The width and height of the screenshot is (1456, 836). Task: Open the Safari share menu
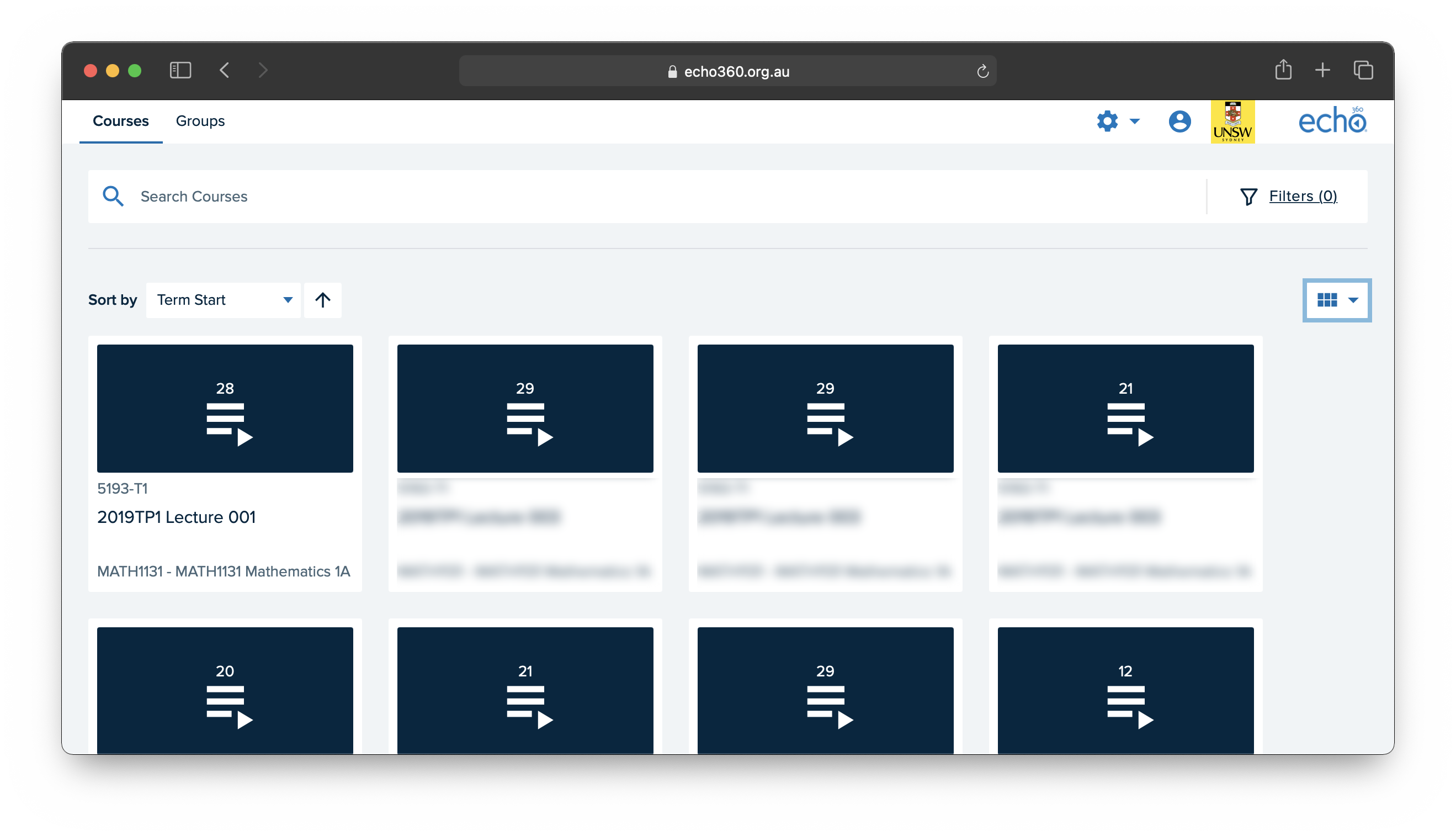1283,70
